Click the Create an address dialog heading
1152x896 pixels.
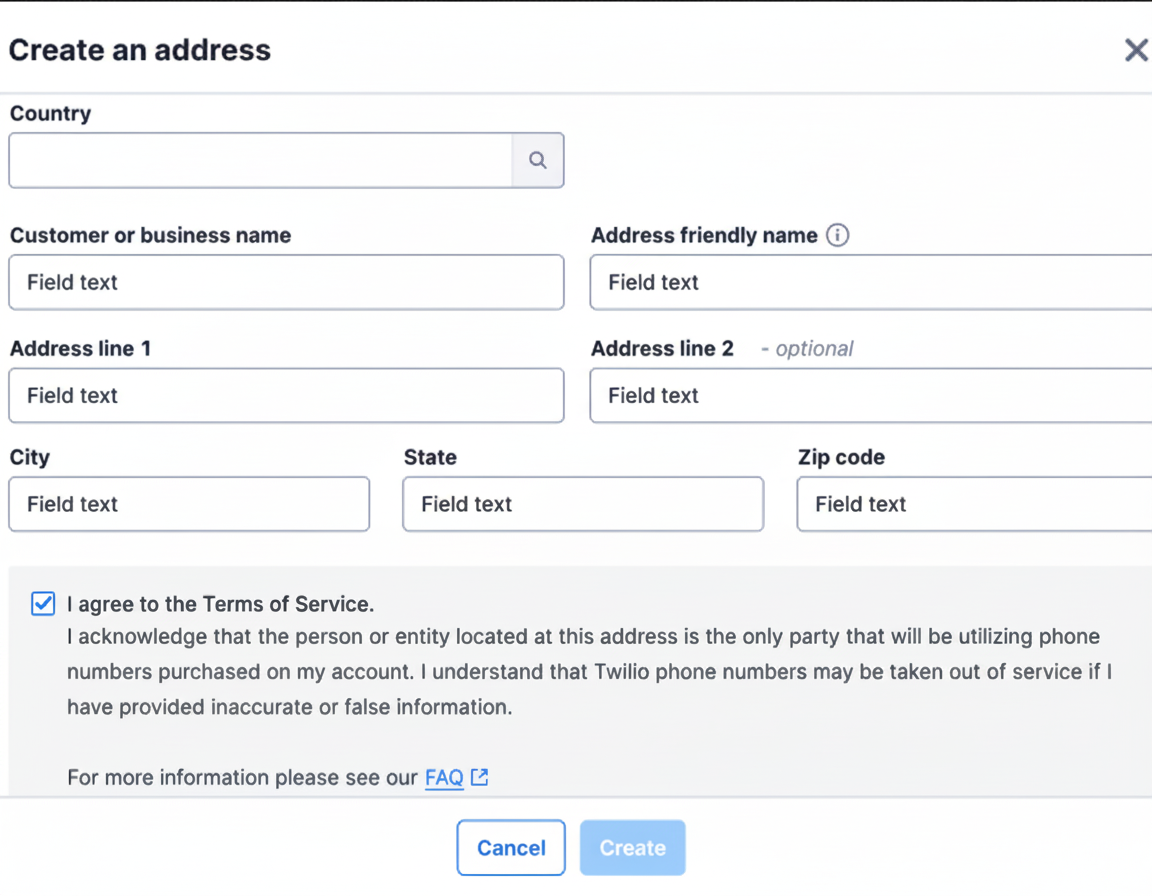pos(139,49)
